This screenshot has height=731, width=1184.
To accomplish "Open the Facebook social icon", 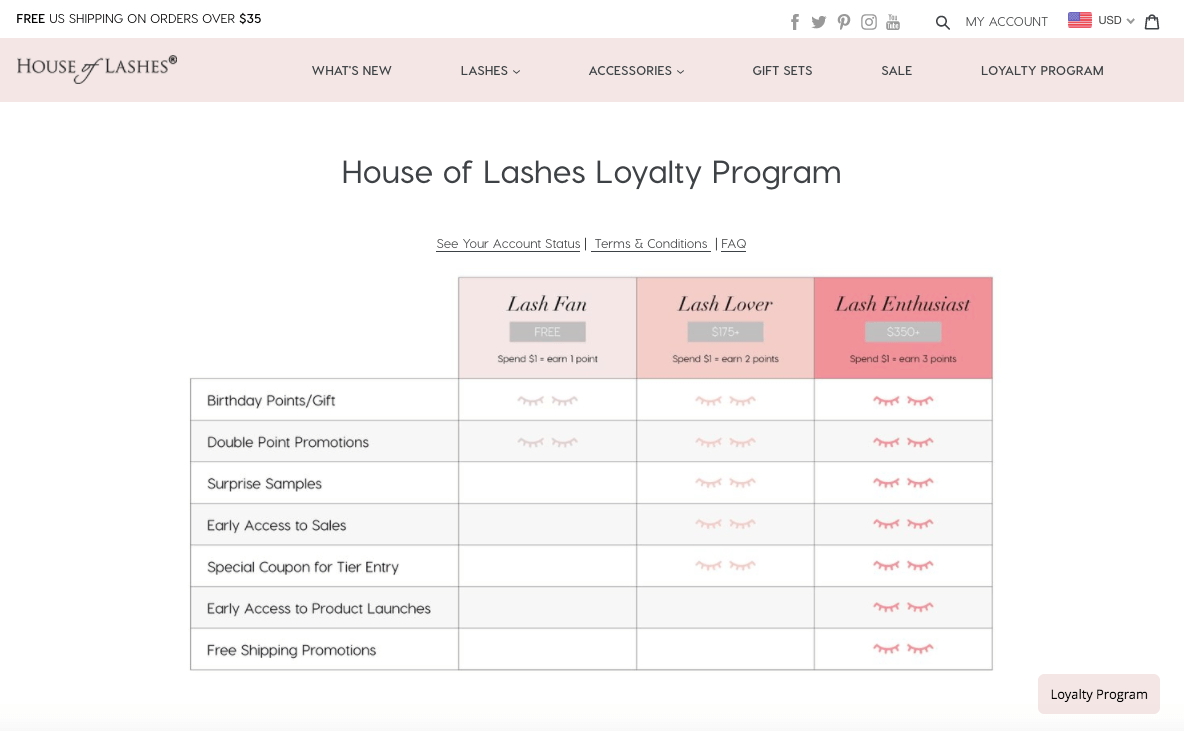I will 794,21.
